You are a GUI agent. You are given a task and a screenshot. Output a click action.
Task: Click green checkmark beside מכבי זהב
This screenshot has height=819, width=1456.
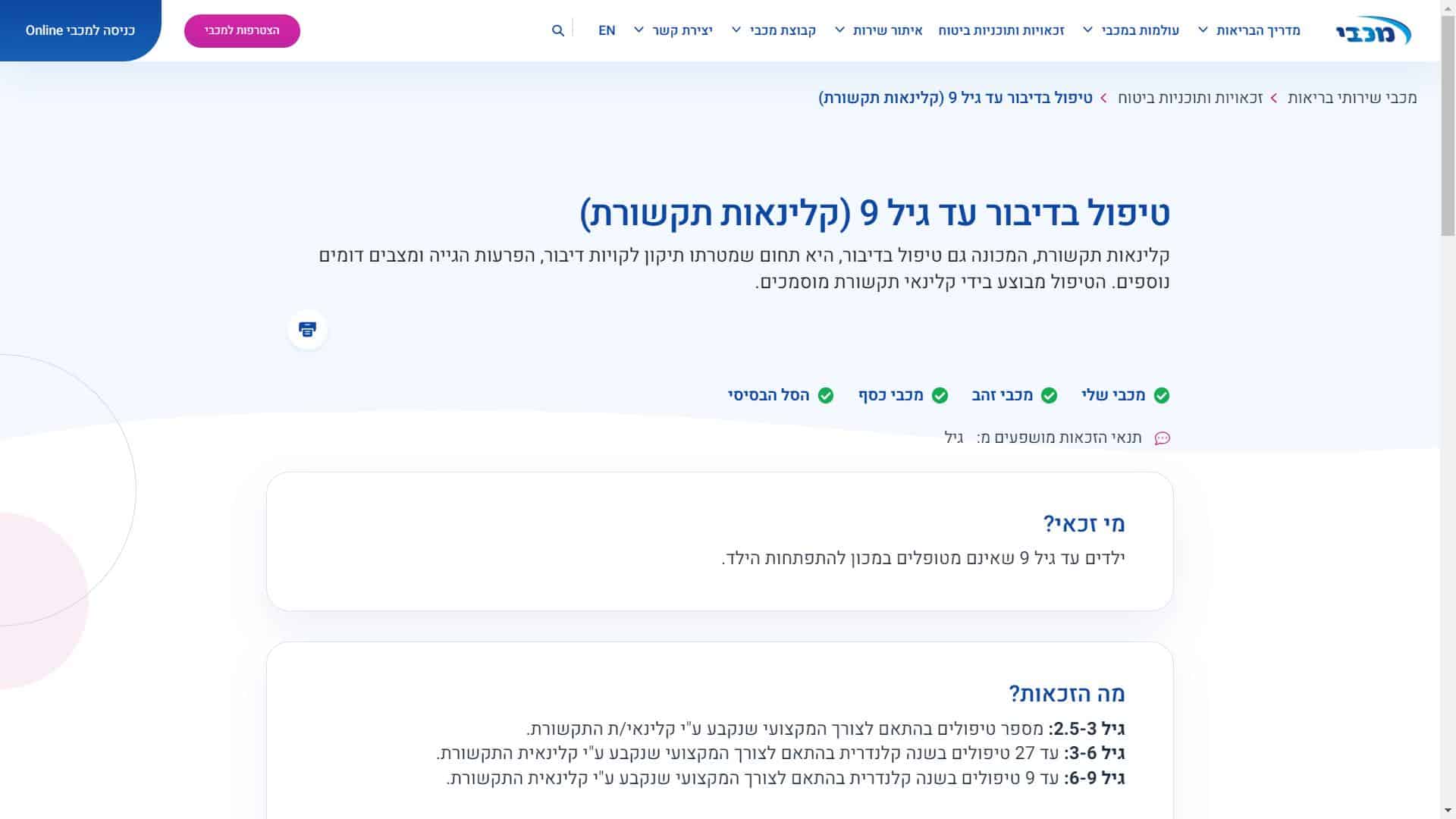tap(1049, 395)
